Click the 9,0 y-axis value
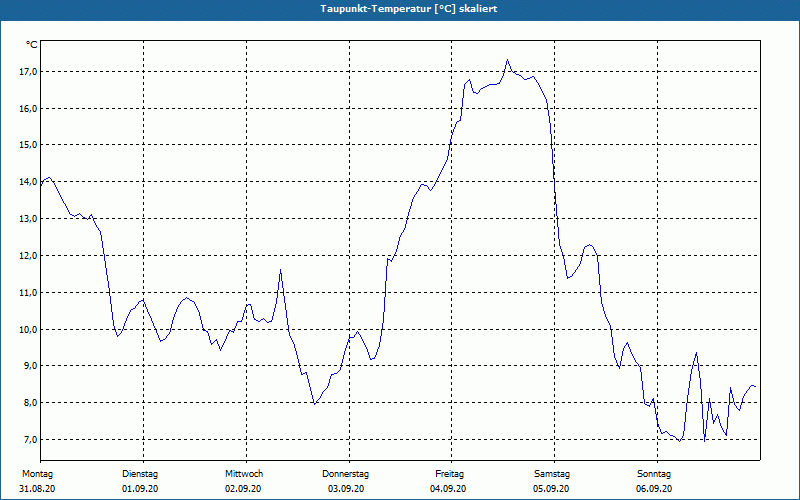800x500 pixels. click(30, 366)
